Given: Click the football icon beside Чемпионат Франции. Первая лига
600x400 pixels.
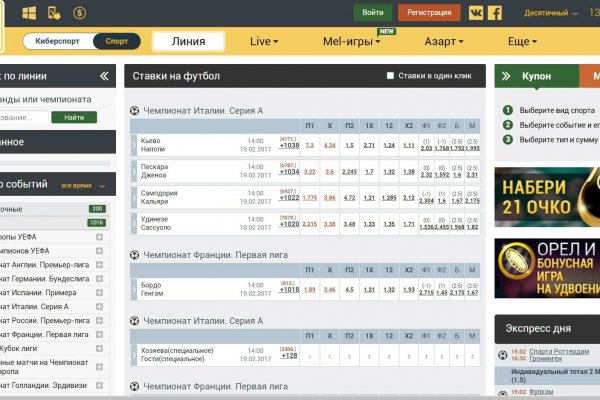Looking at the screenshot, I should coord(135,255).
